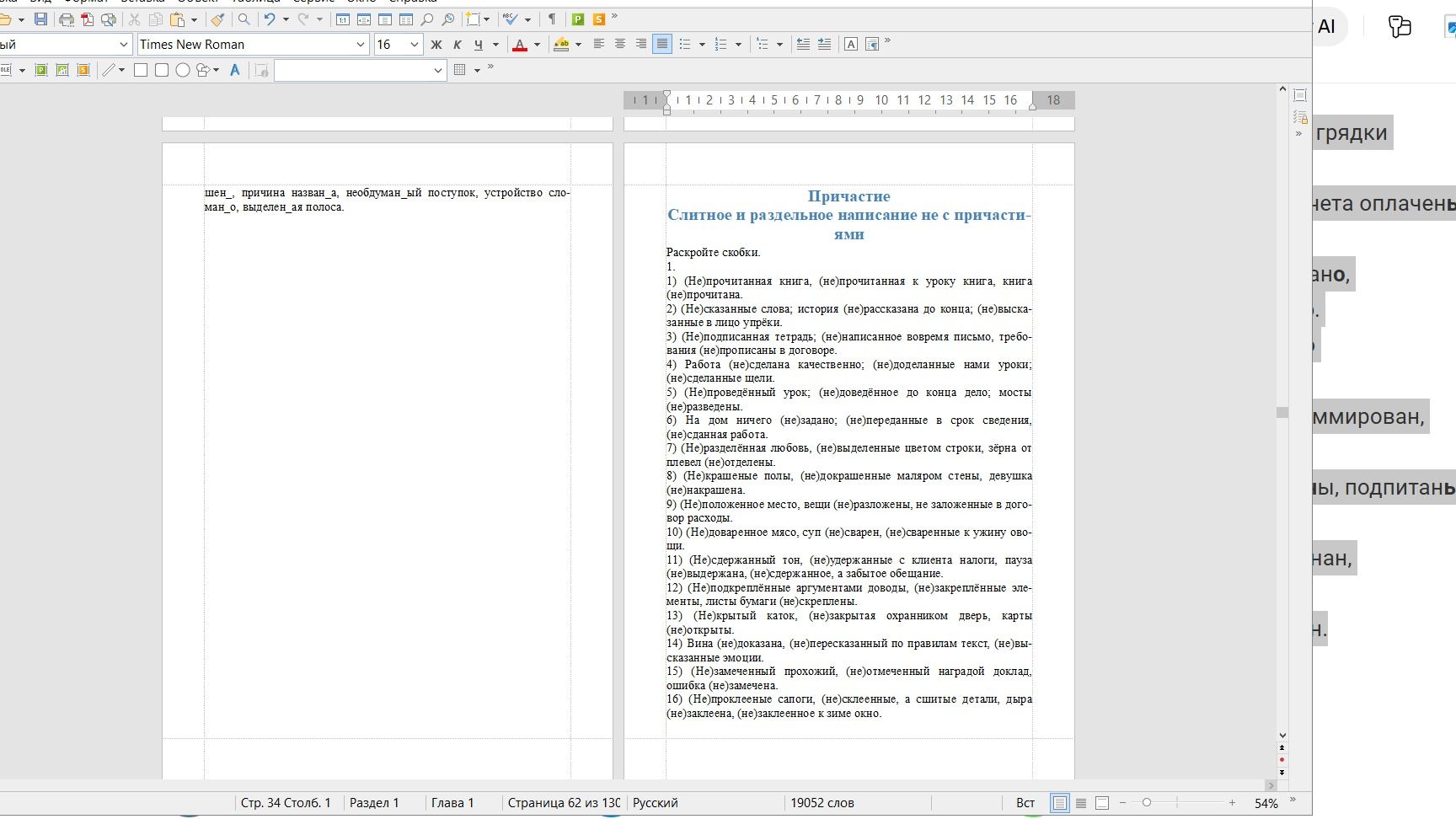Insert a table using the grid icon
1456x819 pixels.
[460, 70]
